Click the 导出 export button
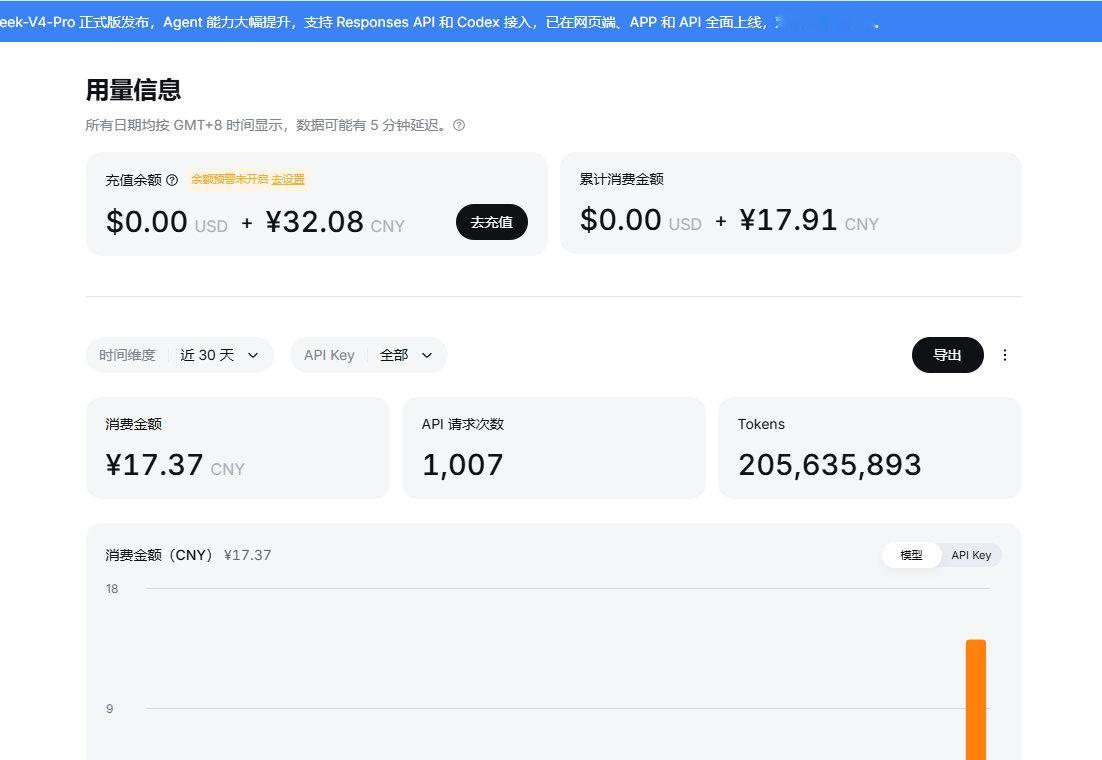This screenshot has height=760, width=1102. (x=947, y=355)
